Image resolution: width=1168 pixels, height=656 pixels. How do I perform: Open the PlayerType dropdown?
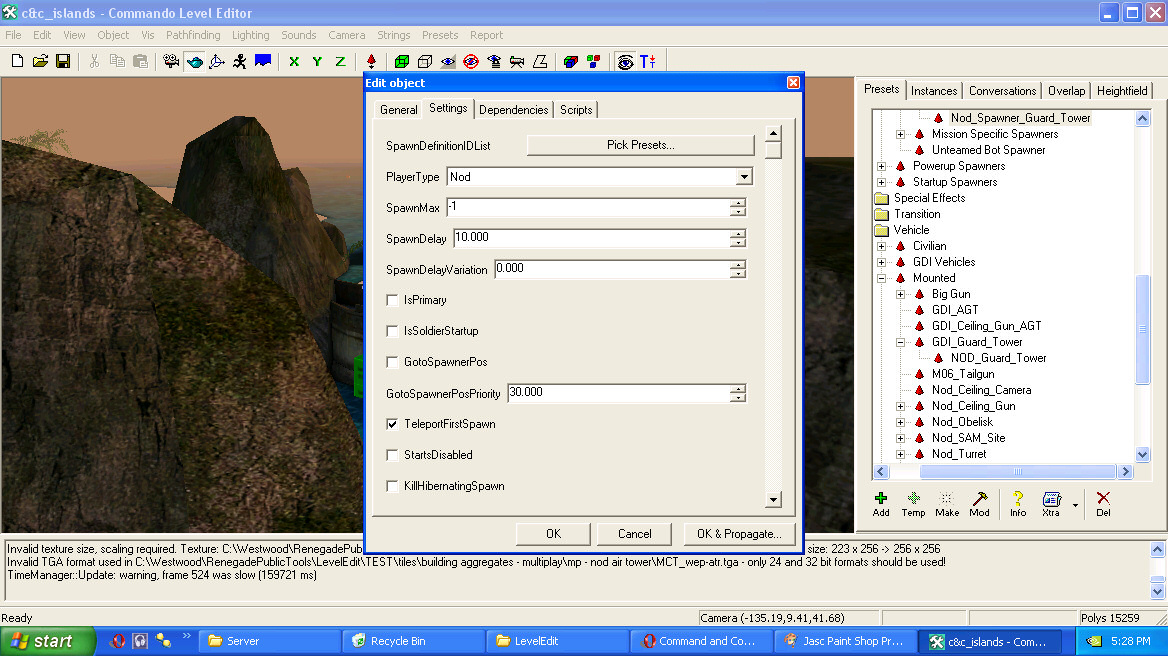click(x=743, y=177)
